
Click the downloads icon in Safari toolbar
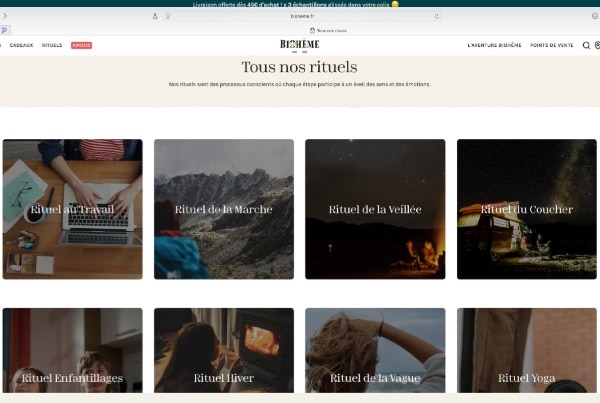click(594, 16)
